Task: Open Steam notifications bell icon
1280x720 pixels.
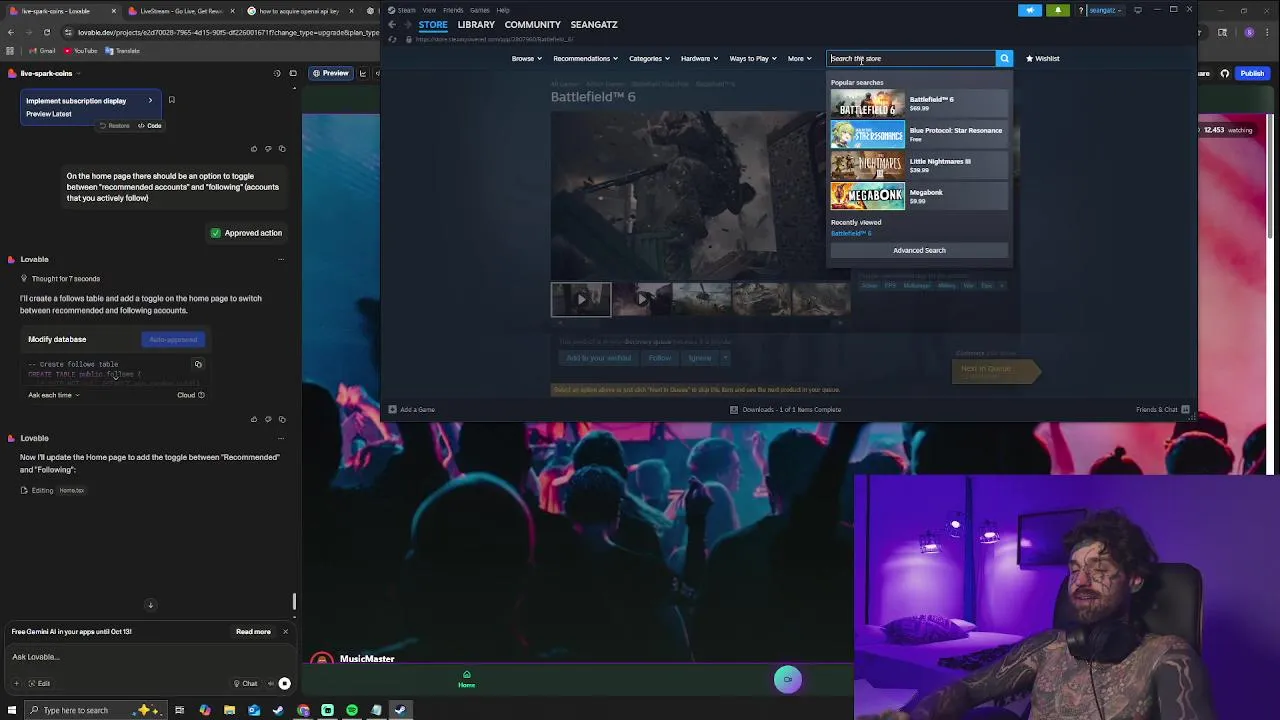Action: (1058, 10)
